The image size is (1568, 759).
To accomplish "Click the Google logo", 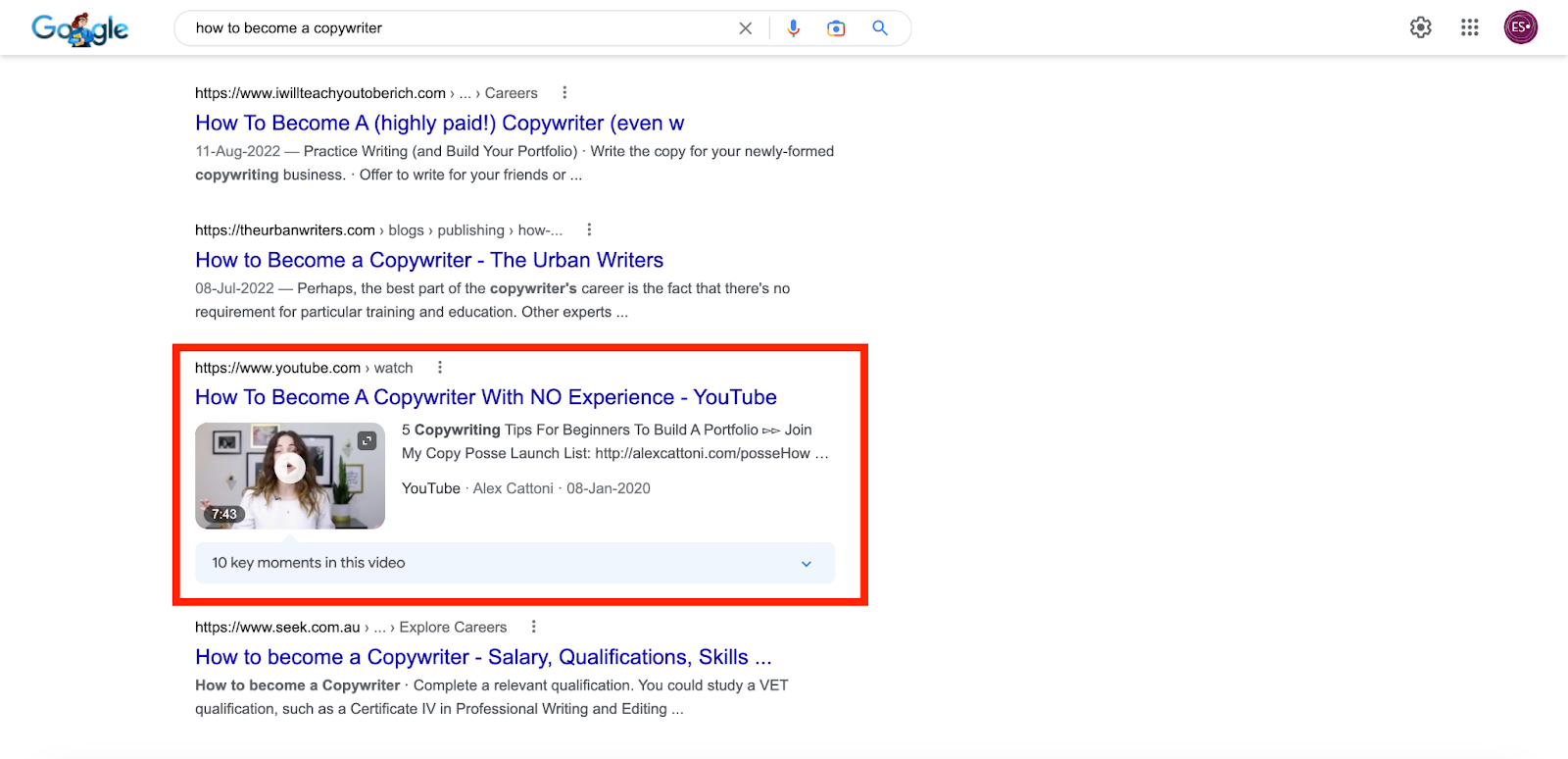I will [x=80, y=29].
